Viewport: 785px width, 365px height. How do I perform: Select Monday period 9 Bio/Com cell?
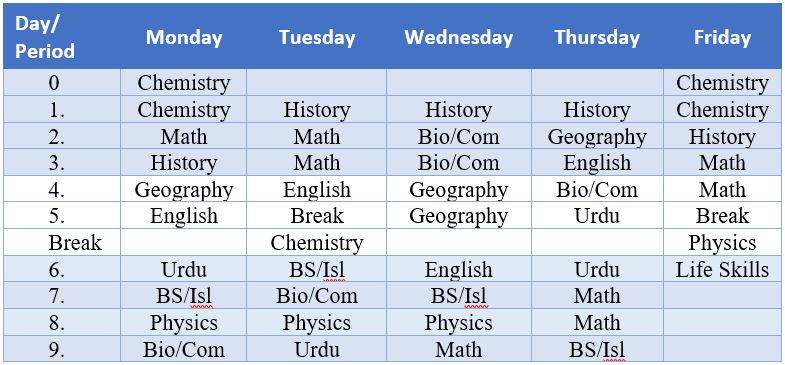pyautogui.click(x=184, y=349)
